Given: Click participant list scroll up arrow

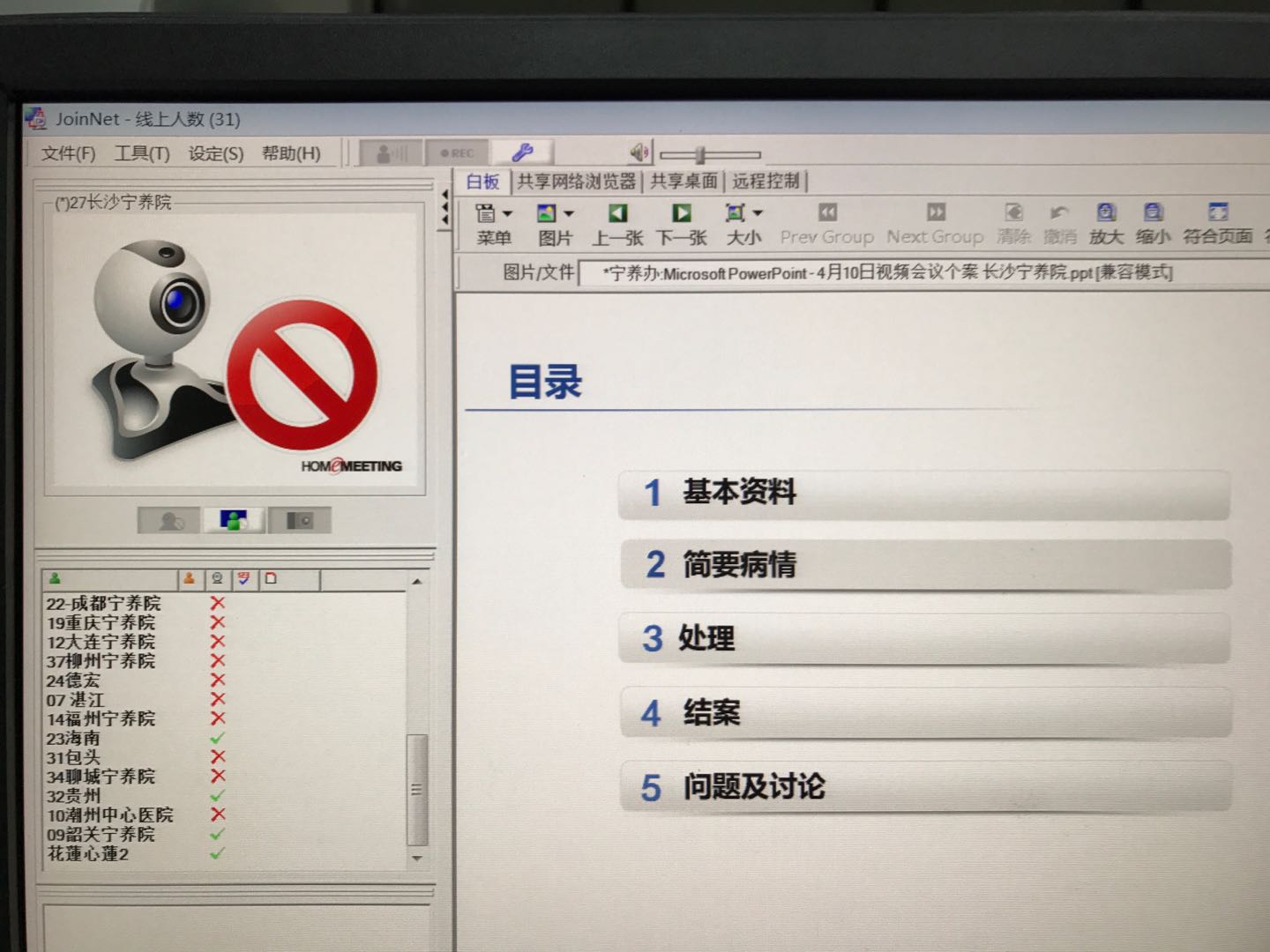Looking at the screenshot, I should 417,582.
